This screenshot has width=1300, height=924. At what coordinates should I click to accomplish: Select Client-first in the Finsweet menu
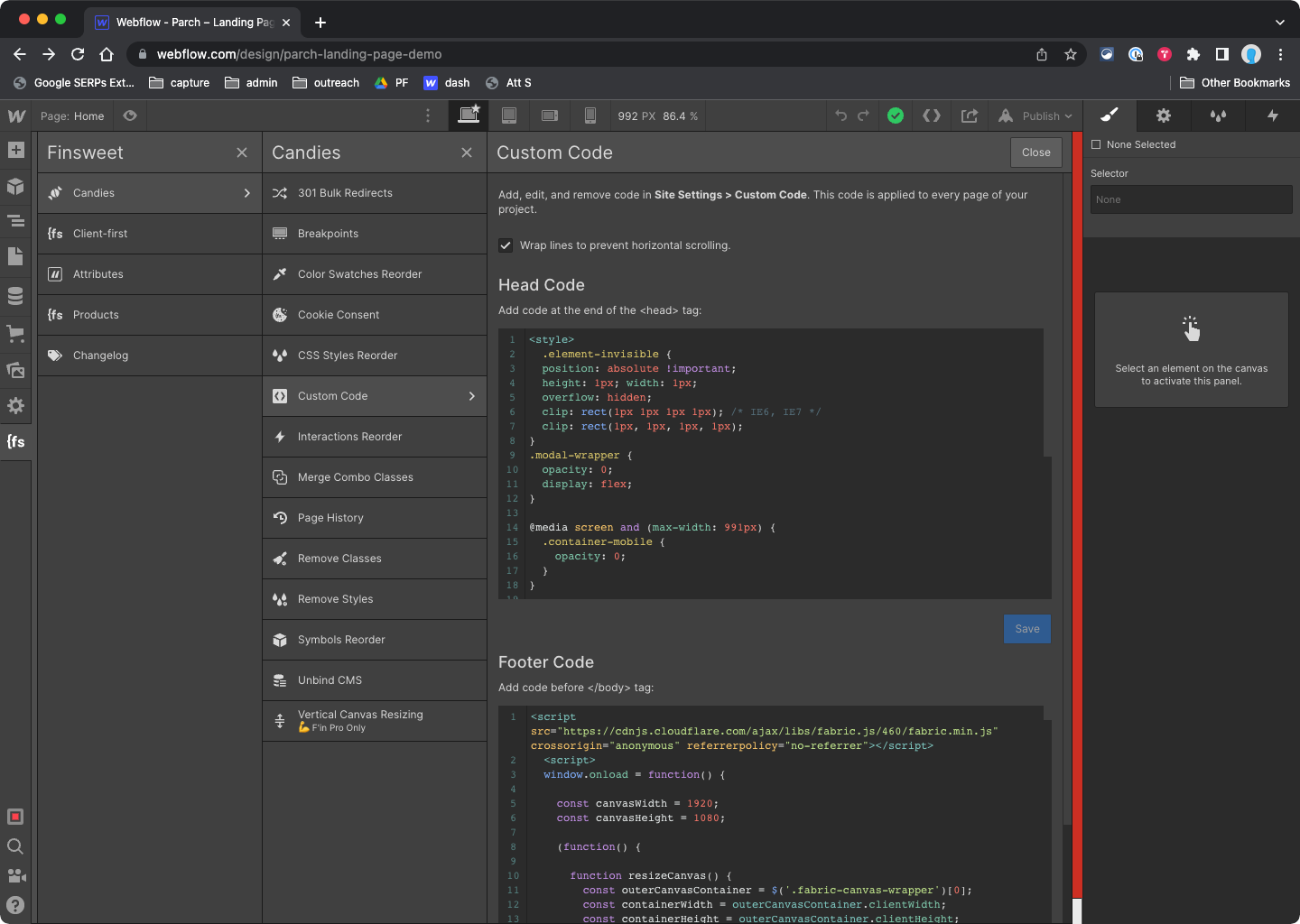click(x=150, y=234)
